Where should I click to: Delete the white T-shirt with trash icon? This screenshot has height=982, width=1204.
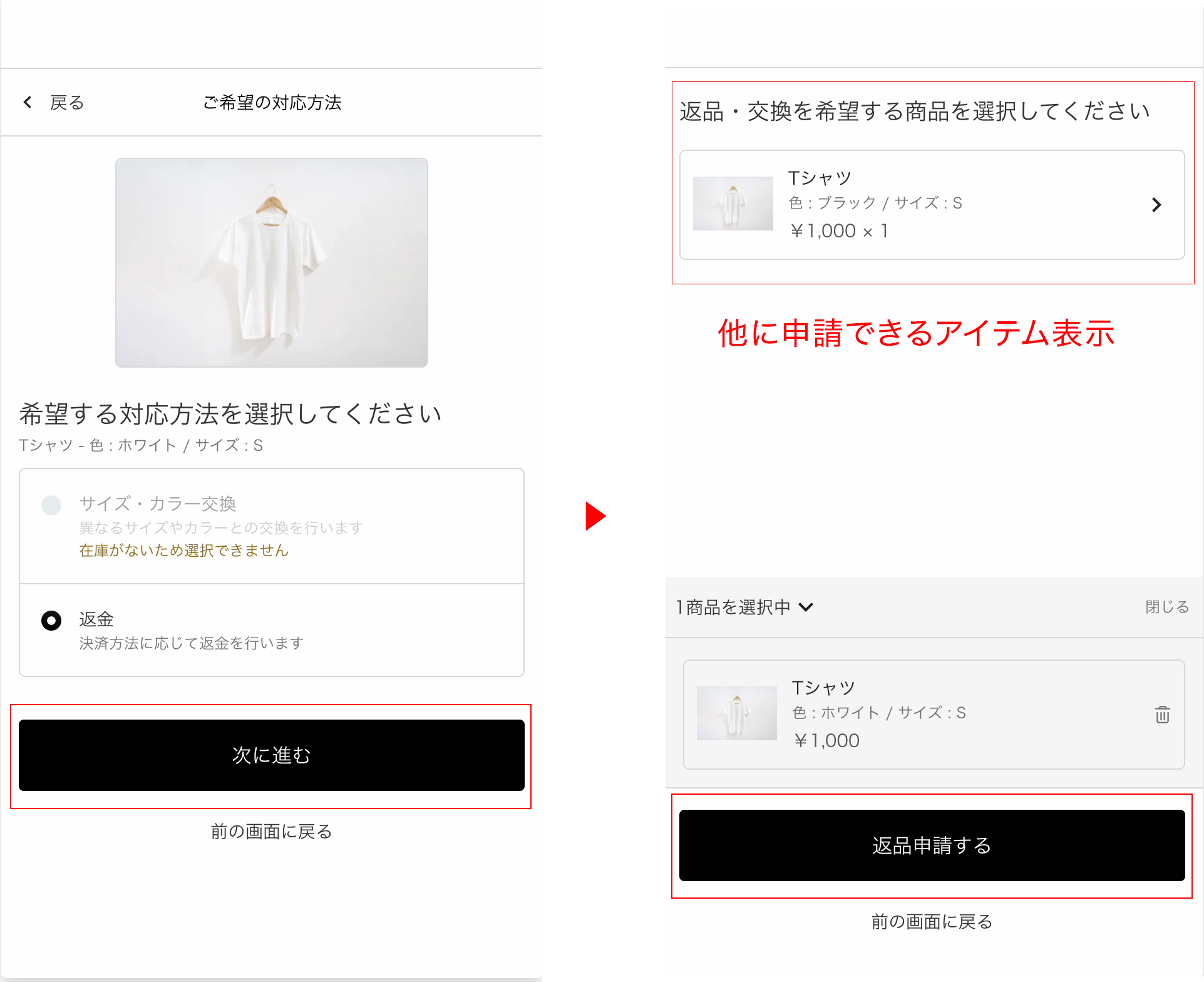(x=1162, y=715)
